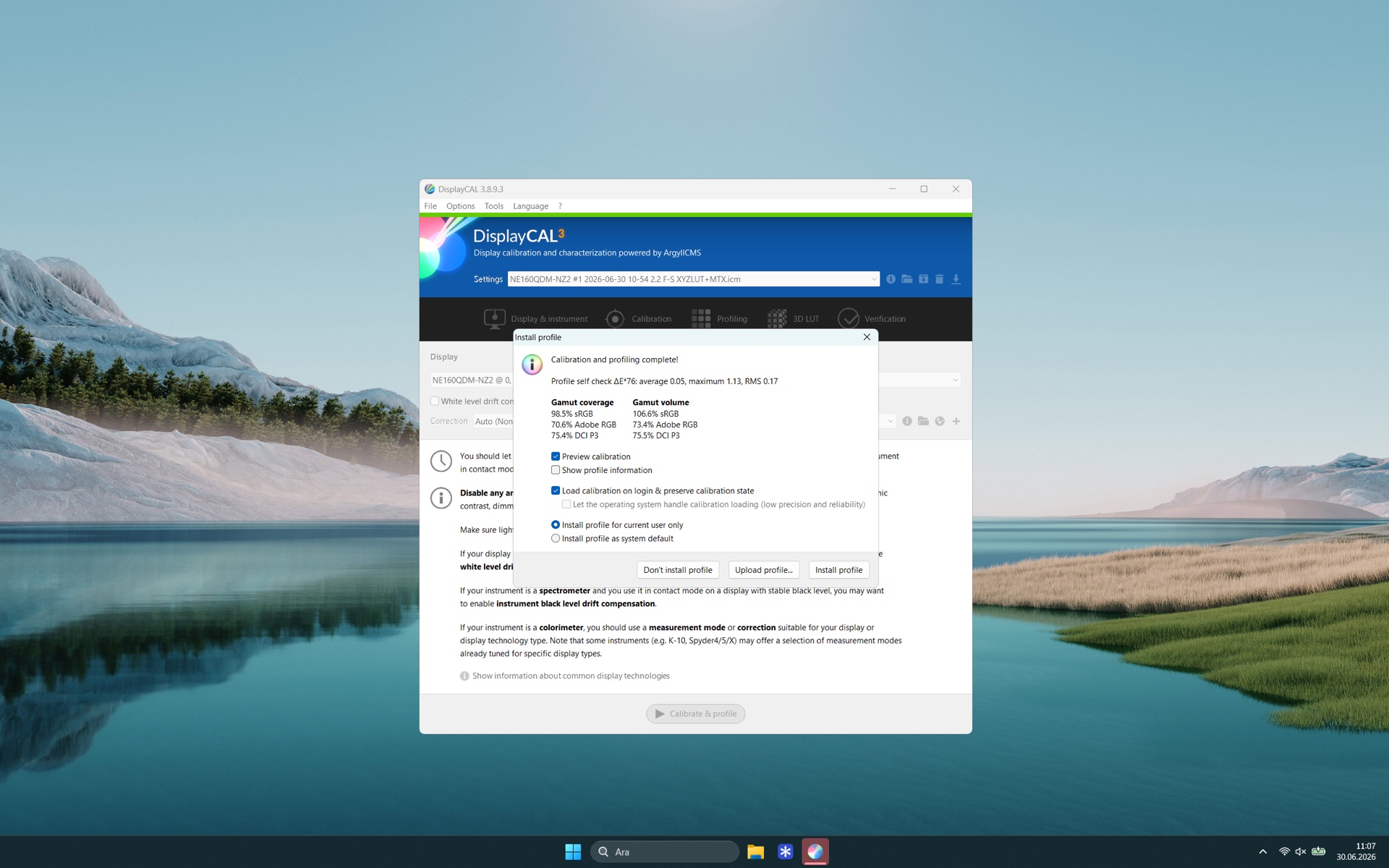Switch to the Verification tab
This screenshot has width=1389, height=868.
point(872,318)
